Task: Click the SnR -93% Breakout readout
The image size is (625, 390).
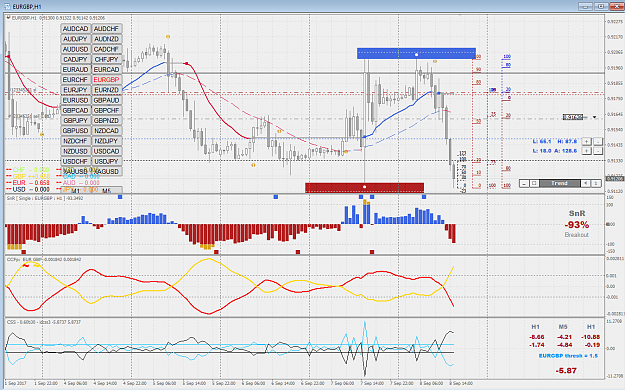Action: click(576, 224)
